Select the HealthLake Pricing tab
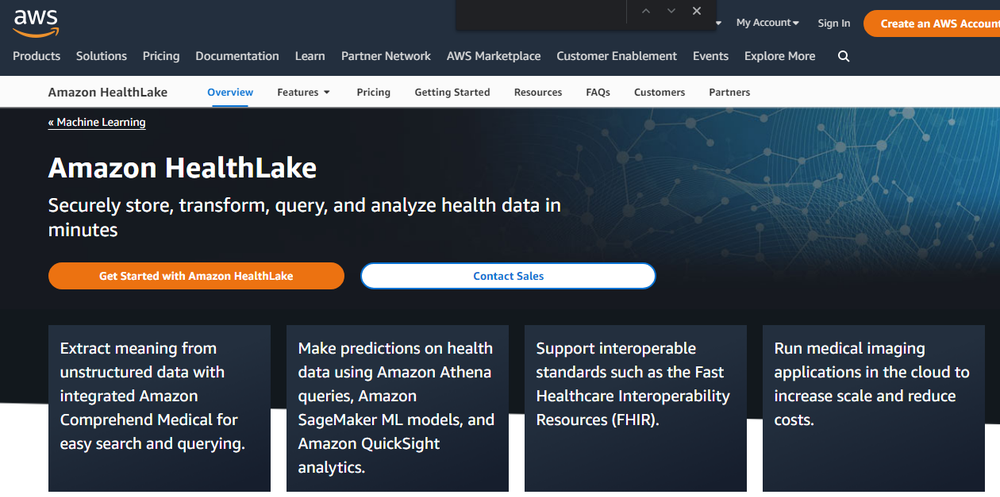Screen dimensions: 1000x497 [373, 92]
